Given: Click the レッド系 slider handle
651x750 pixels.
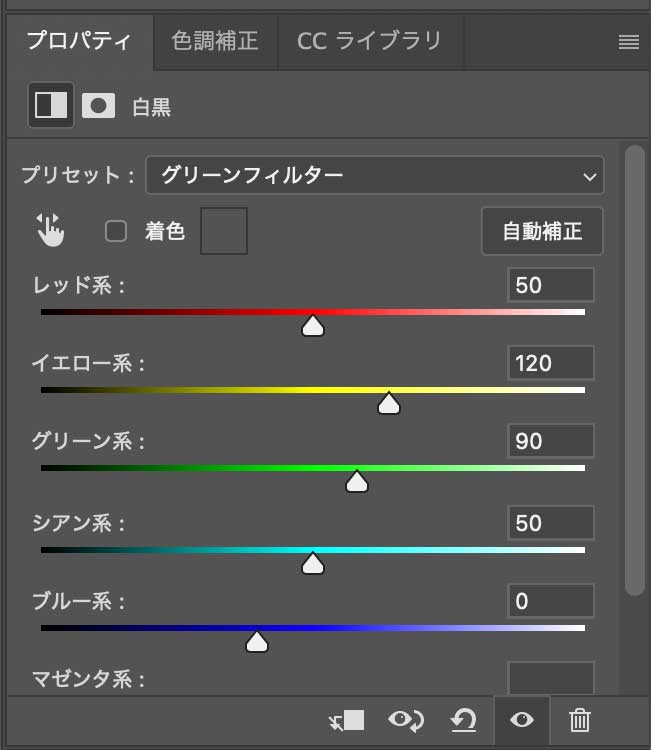Looking at the screenshot, I should (x=313, y=326).
